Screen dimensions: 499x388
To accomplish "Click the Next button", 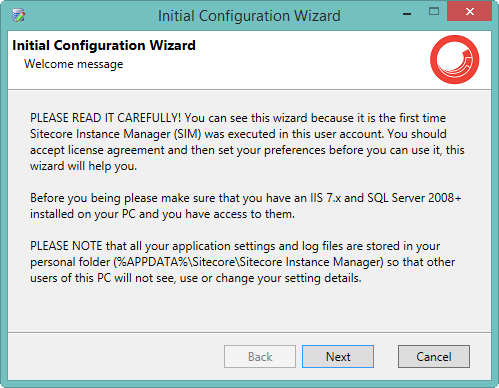I will coord(338,357).
